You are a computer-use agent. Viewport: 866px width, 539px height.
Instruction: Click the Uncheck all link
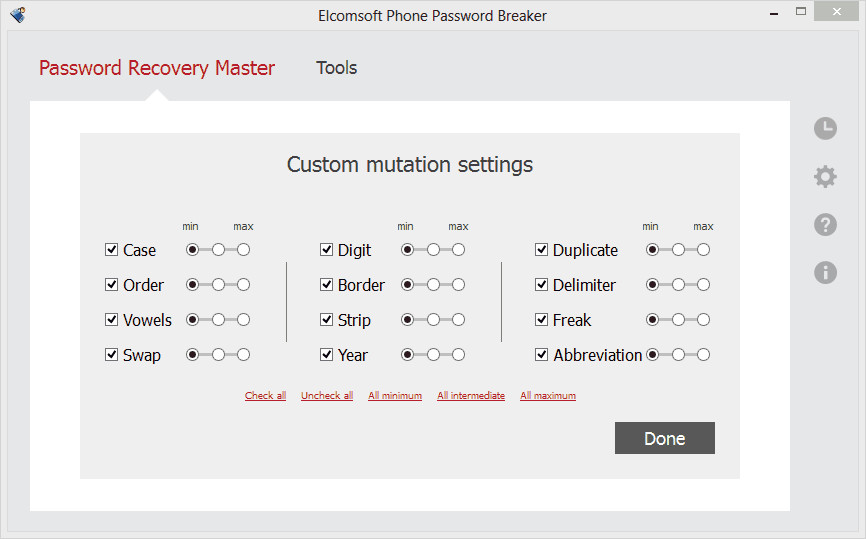pyautogui.click(x=327, y=396)
